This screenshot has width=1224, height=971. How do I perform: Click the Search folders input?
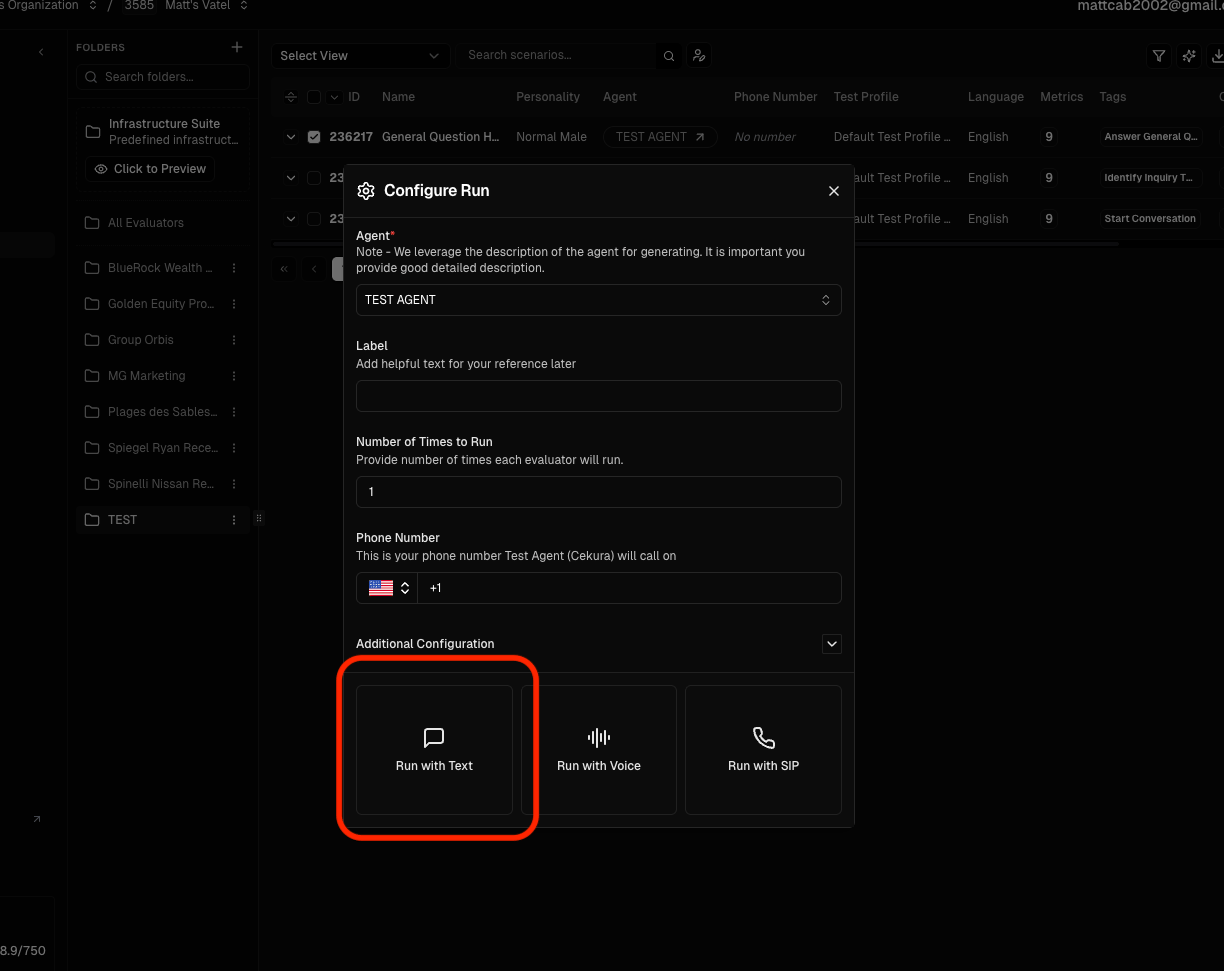163,77
